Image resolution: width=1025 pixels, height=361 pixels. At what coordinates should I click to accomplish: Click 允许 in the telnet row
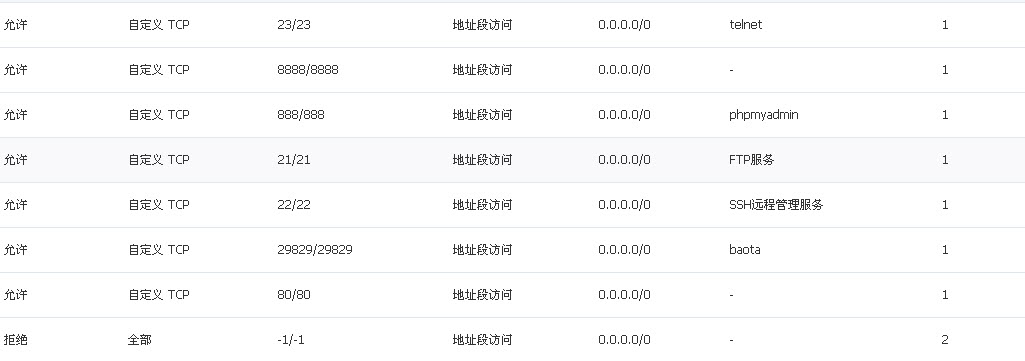16,25
